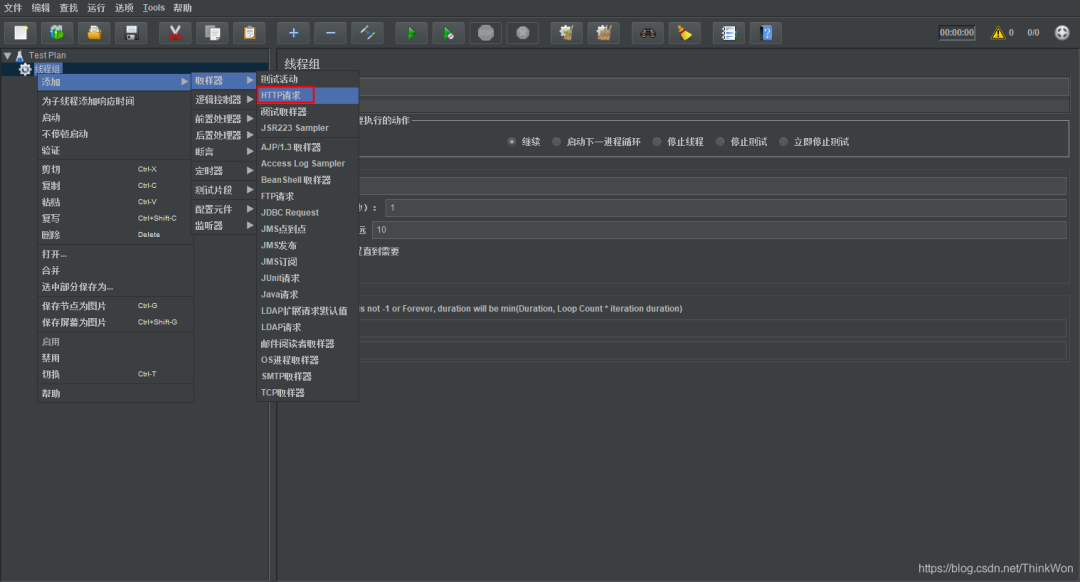Image resolution: width=1080 pixels, height=582 pixels.
Task: Choose BeanShell 取样器 entry
Action: point(308,180)
